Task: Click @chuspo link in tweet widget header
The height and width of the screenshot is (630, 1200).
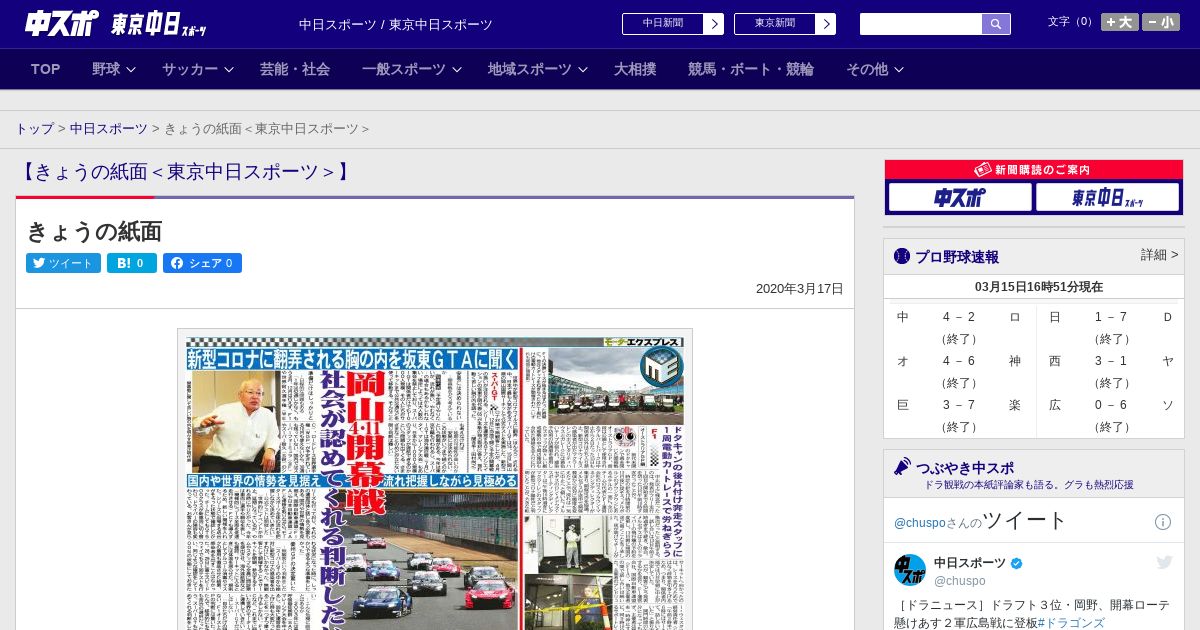Action: pyautogui.click(x=919, y=523)
